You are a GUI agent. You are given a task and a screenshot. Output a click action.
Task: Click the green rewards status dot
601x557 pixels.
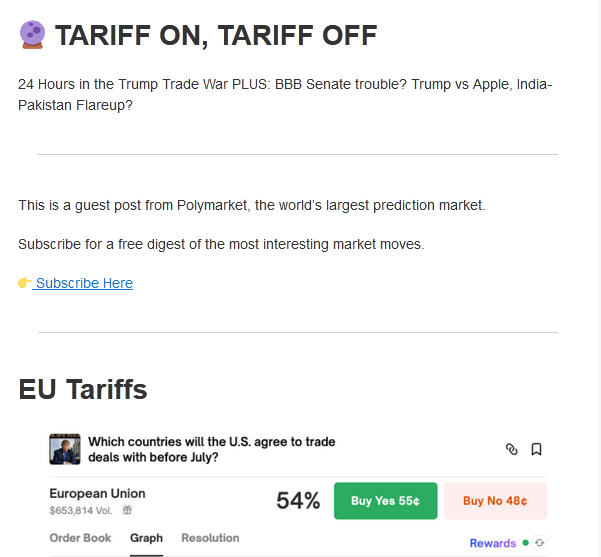(x=526, y=543)
